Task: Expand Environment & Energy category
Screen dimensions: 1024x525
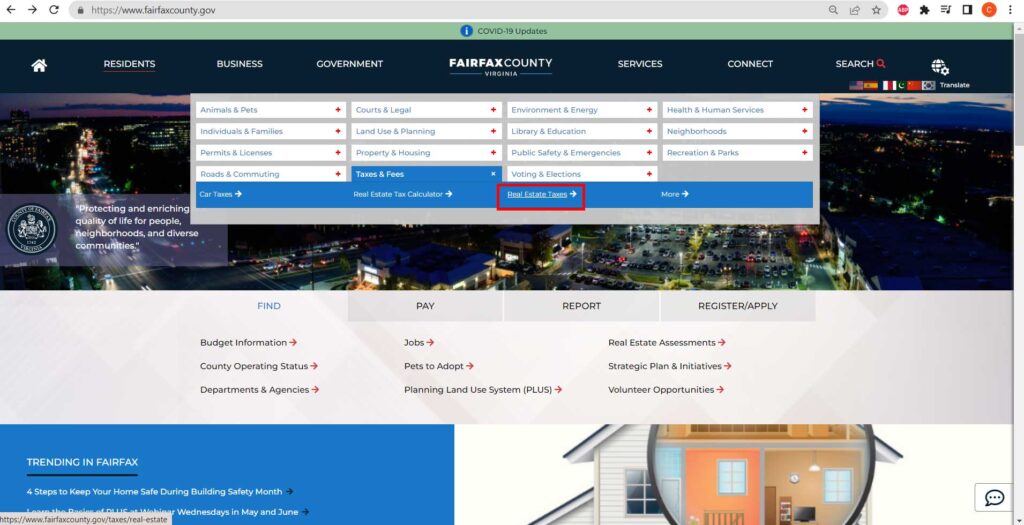Action: coord(582,110)
